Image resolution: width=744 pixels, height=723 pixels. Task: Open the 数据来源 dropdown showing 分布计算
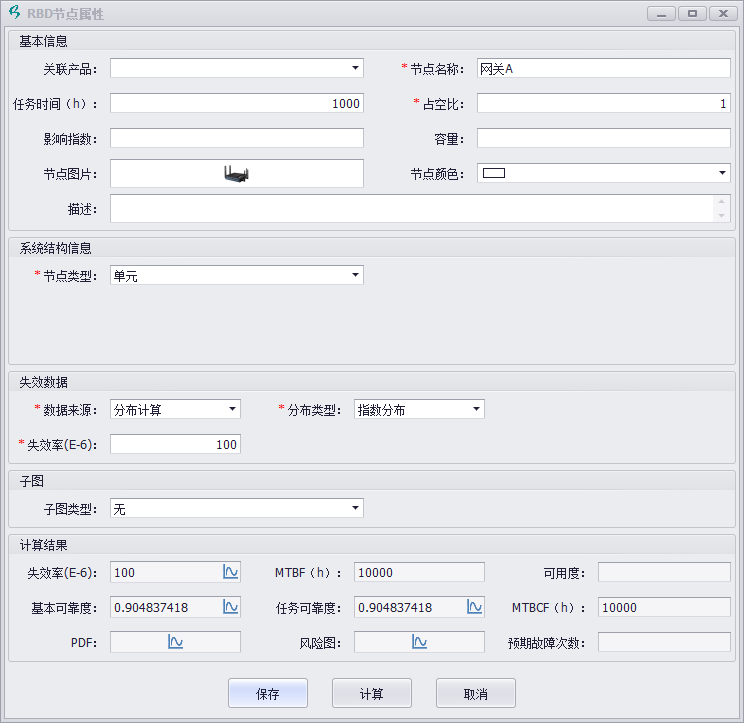coord(232,409)
